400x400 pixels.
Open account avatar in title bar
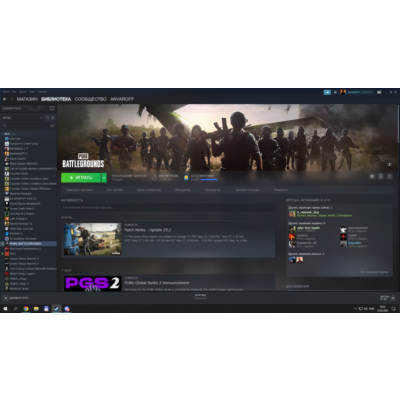343,92
